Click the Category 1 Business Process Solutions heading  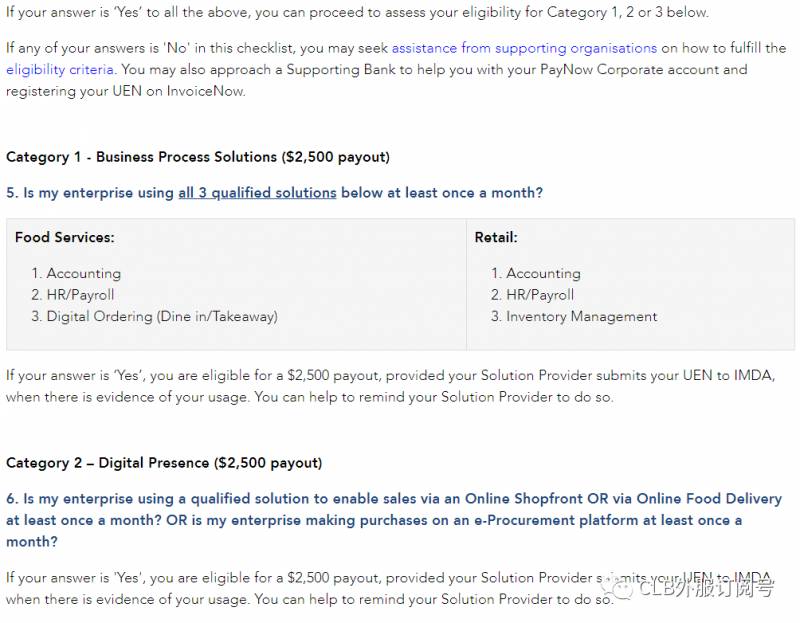[198, 157]
